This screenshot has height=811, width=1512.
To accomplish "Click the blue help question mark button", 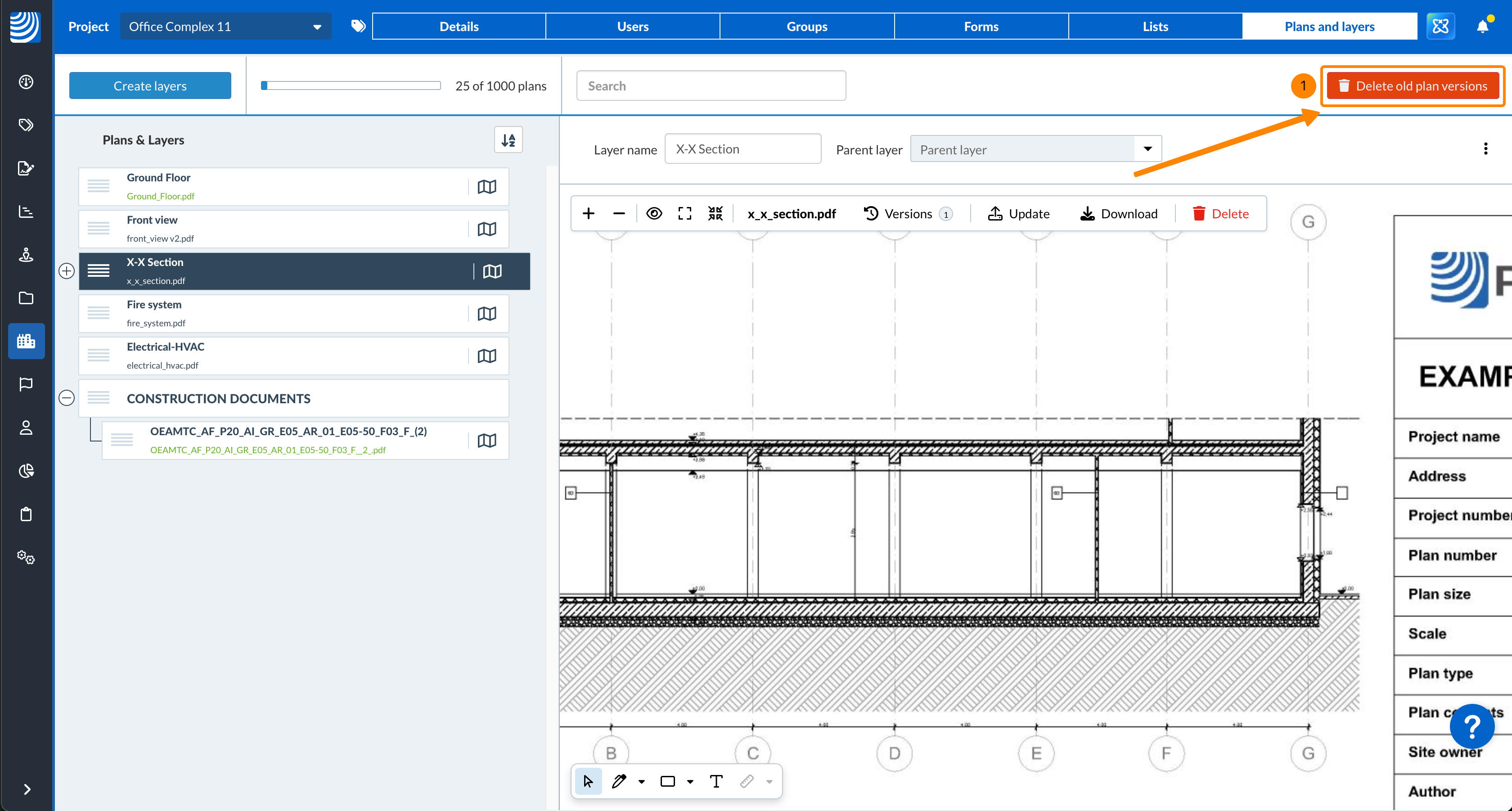I will coord(1471,726).
